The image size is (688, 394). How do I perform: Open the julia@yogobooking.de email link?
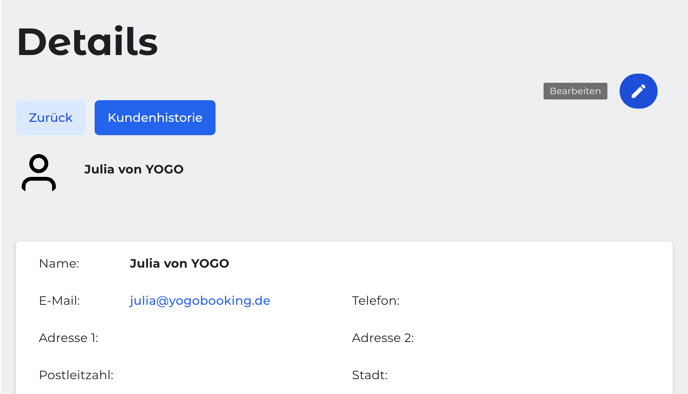(200, 301)
